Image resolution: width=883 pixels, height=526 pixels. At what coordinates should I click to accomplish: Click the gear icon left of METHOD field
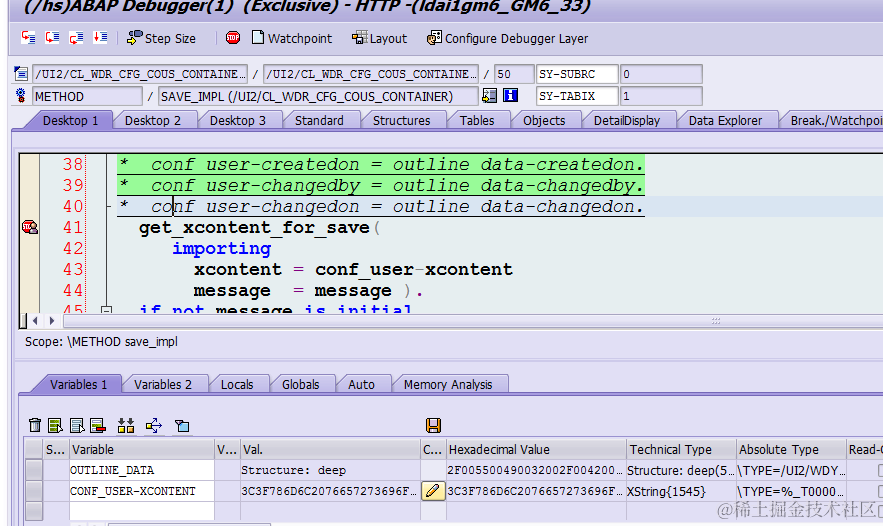21,96
